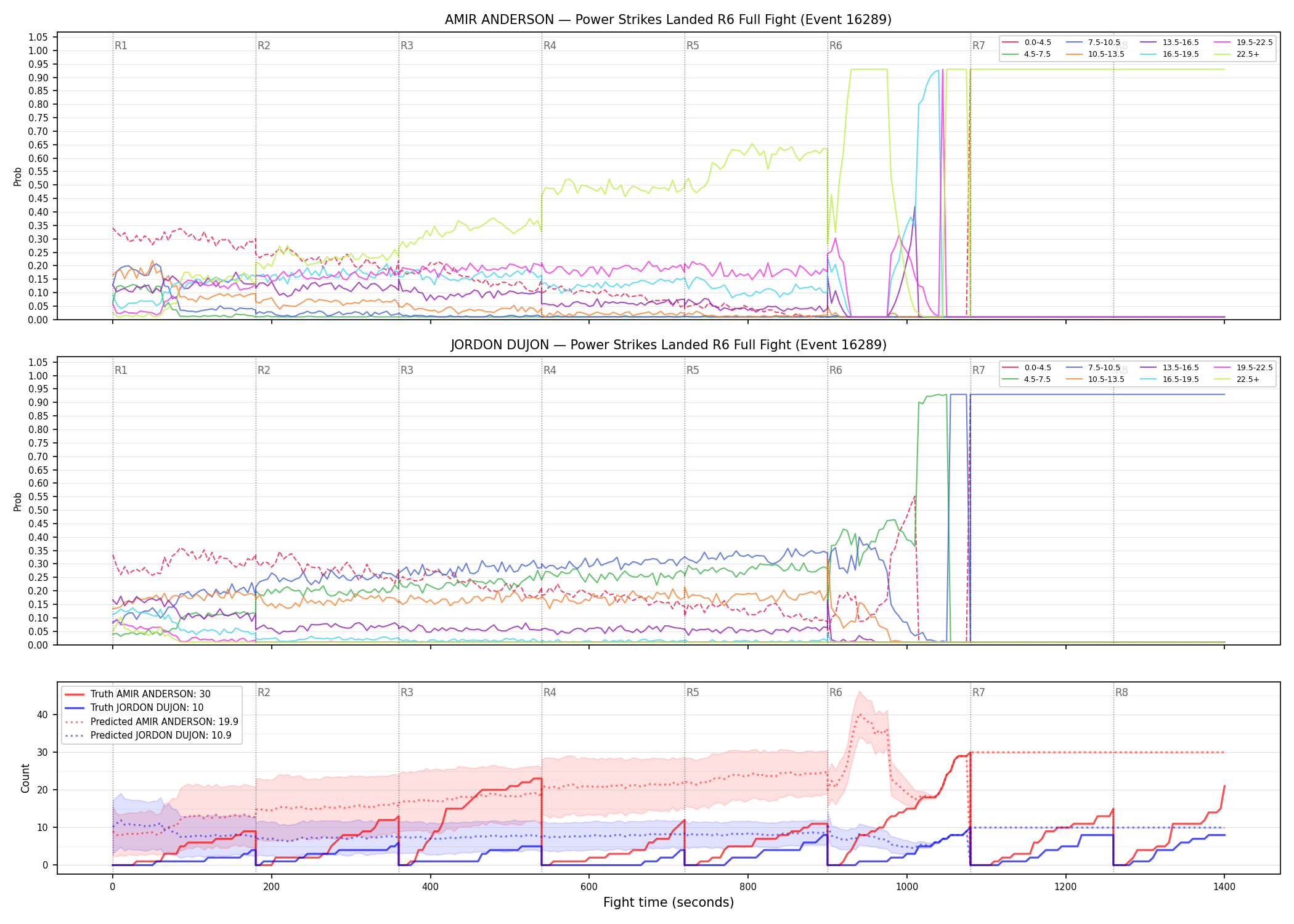Click the R8 round label in the Count chart
This screenshot has height=924, width=1294.
point(1121,692)
